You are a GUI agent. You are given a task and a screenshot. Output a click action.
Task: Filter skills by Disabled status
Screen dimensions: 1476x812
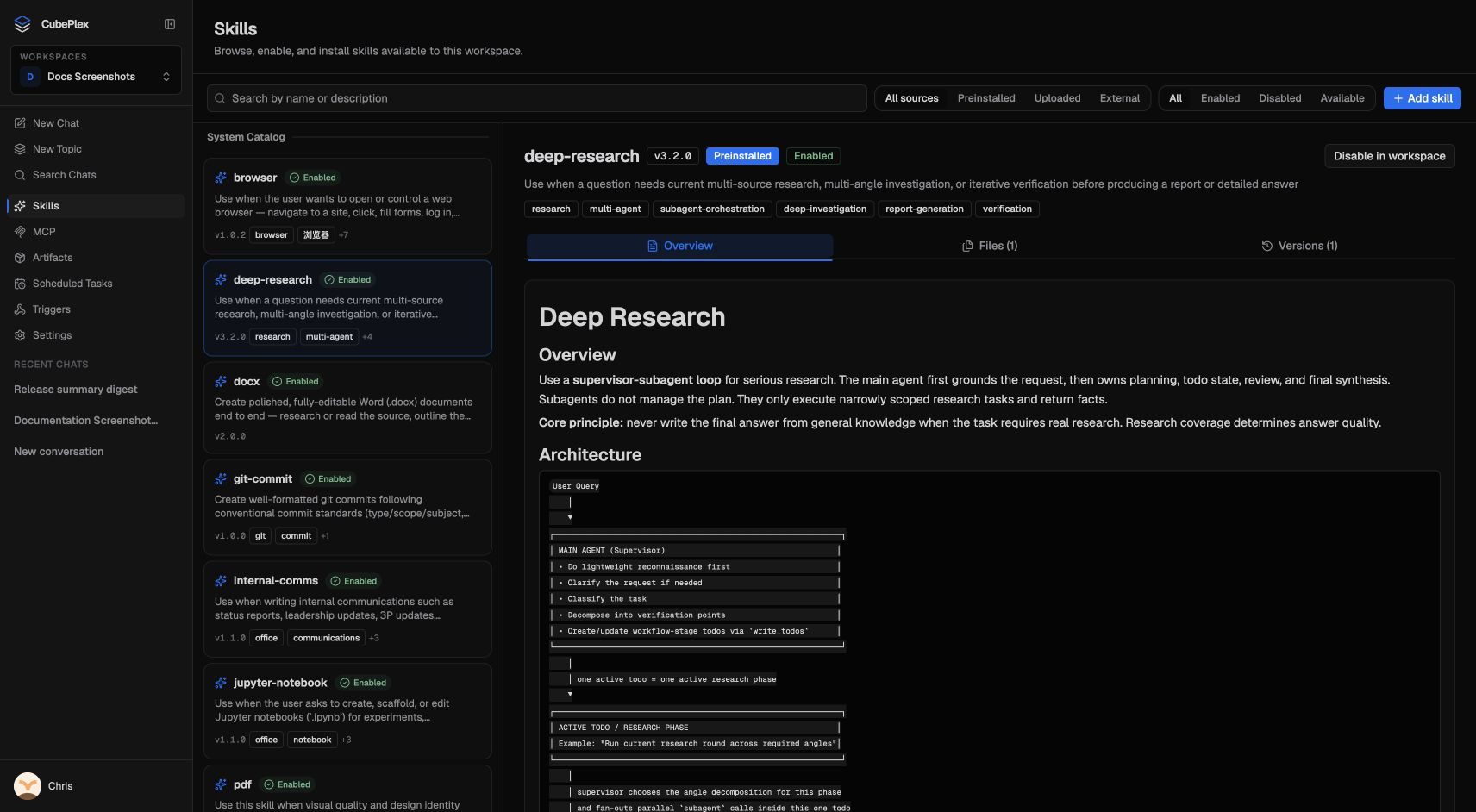point(1279,98)
